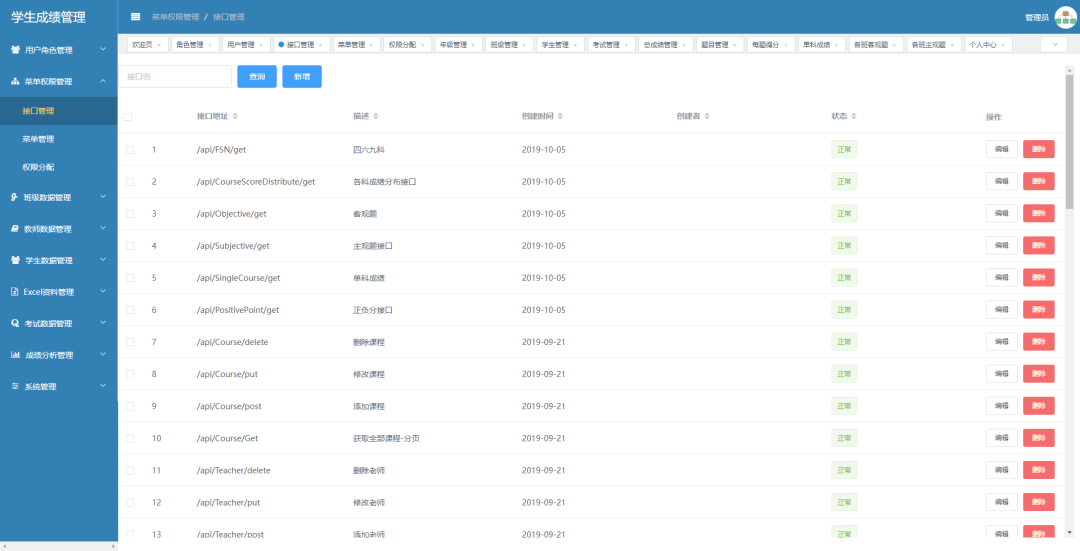The width and height of the screenshot is (1080, 551).
Task: Click the 菜单权限管理 hierarchy icon
Action: point(15,81)
